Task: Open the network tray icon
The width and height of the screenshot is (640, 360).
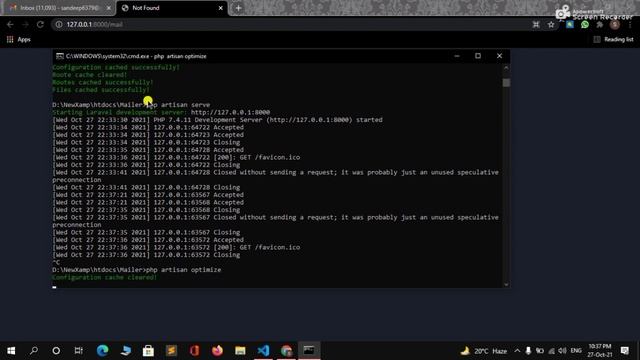Action: pos(551,351)
